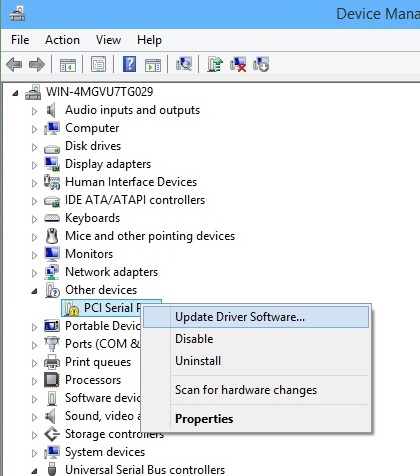420x476 pixels.
Task: Click Show/Hide Console Tree toolbar icon
Action: [68, 64]
